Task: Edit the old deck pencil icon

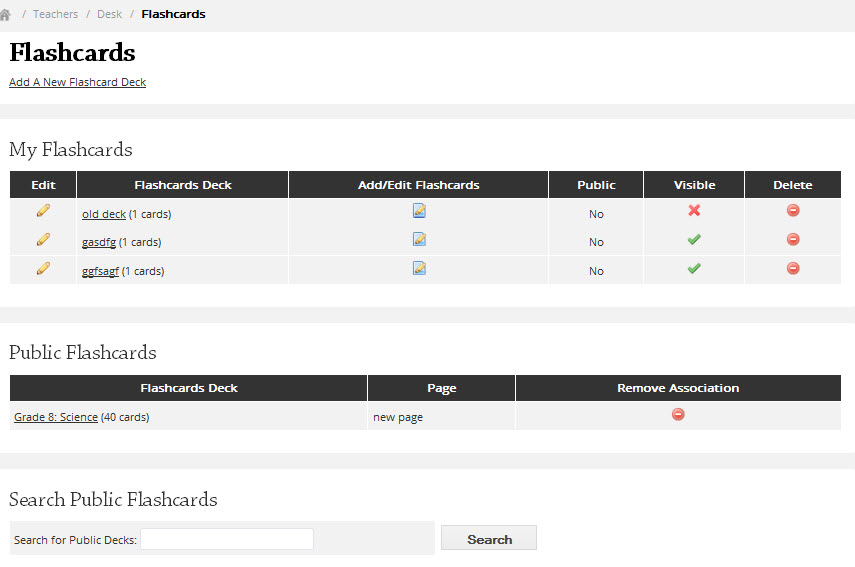Action: pyautogui.click(x=43, y=210)
